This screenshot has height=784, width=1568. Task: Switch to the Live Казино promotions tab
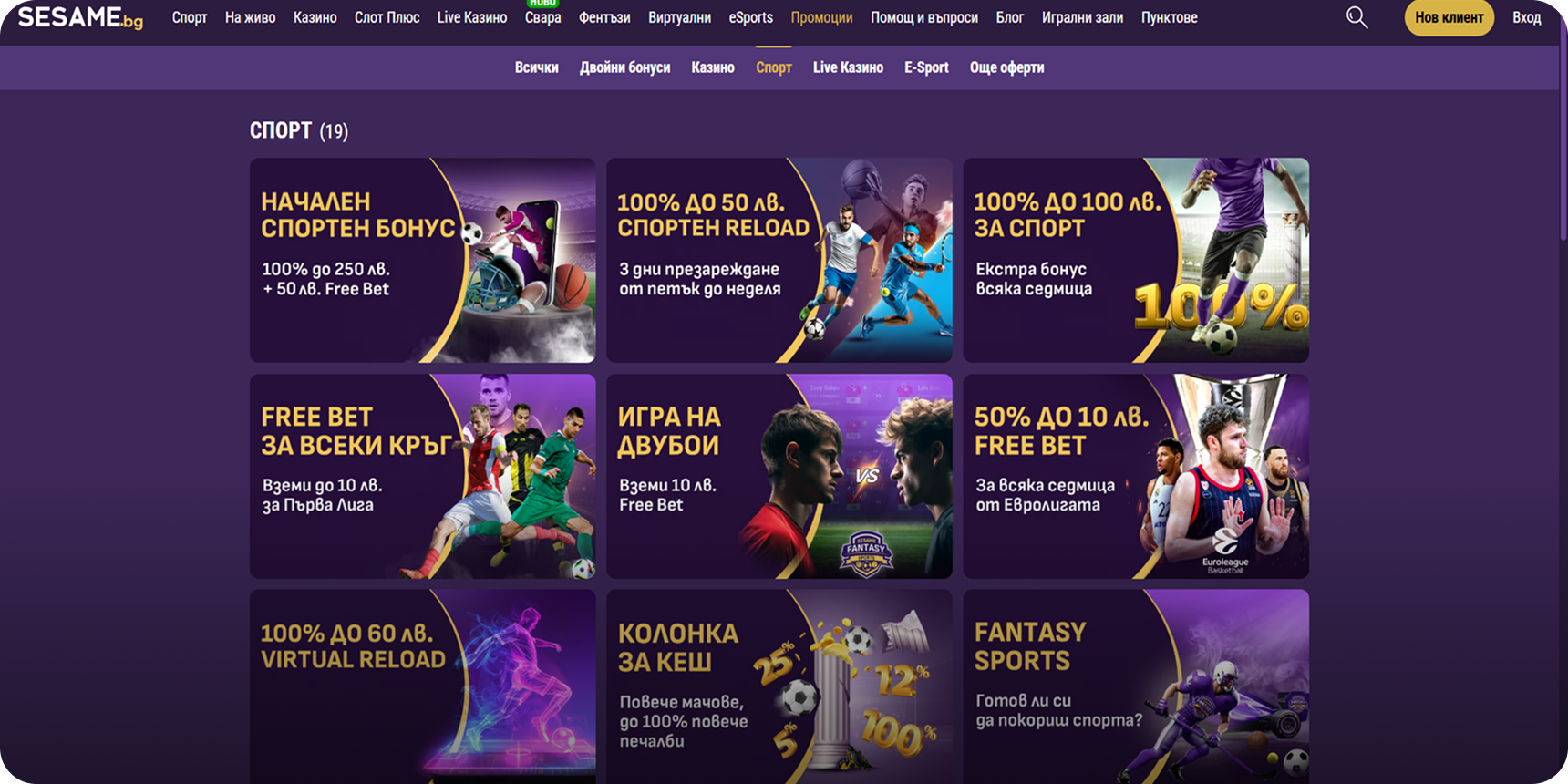848,67
